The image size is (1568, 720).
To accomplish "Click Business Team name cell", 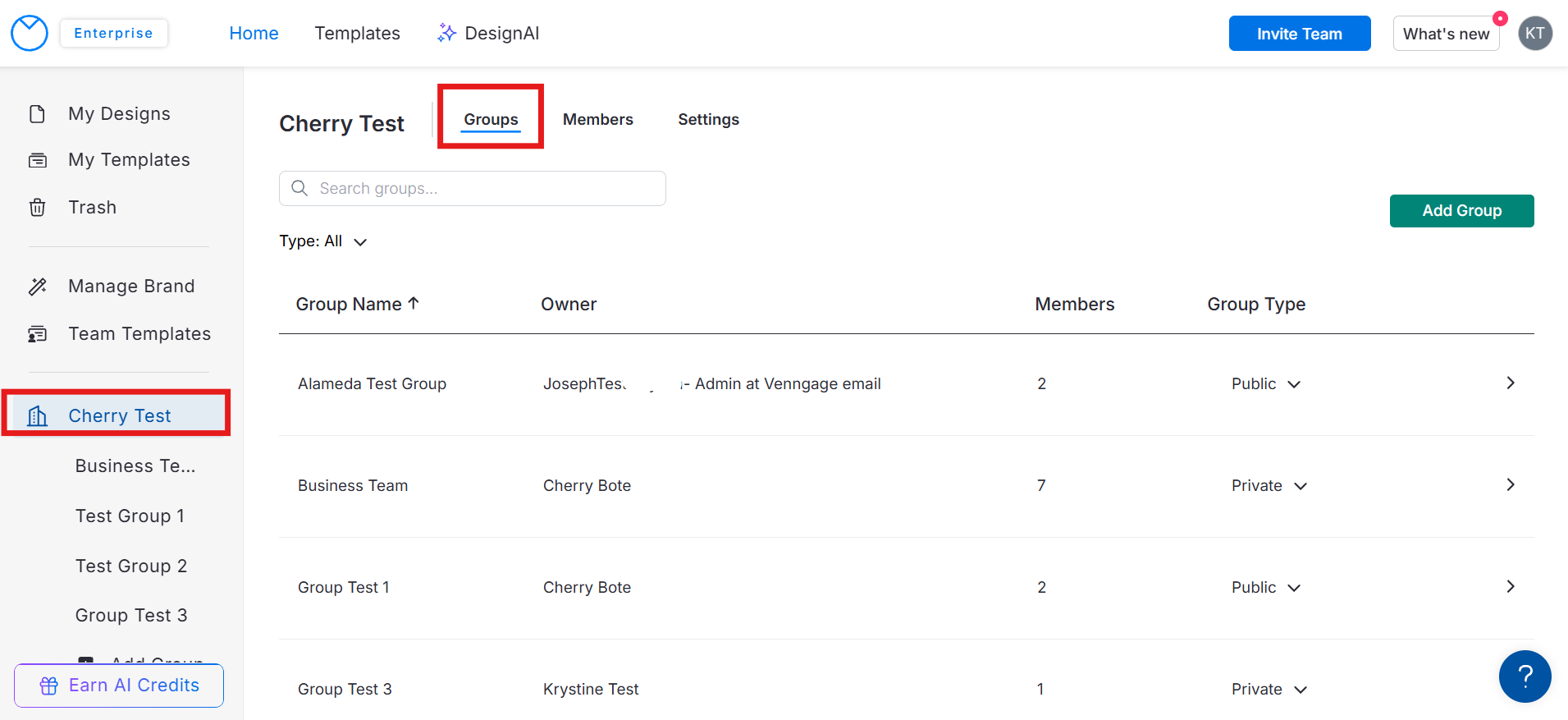I will coord(353,485).
